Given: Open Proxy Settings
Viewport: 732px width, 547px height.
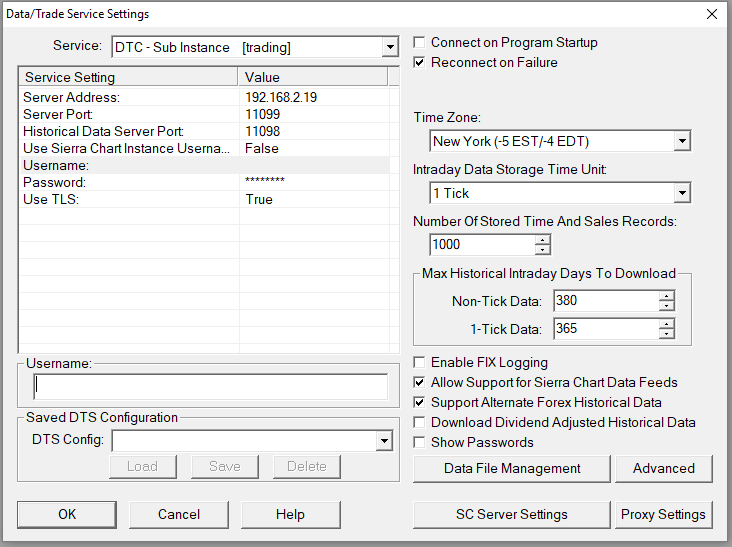Looking at the screenshot, I should (663, 514).
